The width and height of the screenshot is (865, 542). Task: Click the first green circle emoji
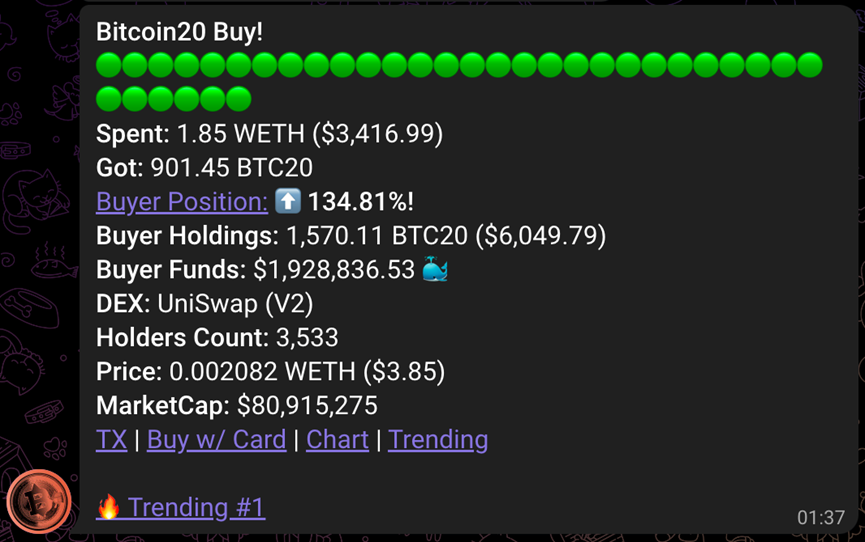click(109, 65)
